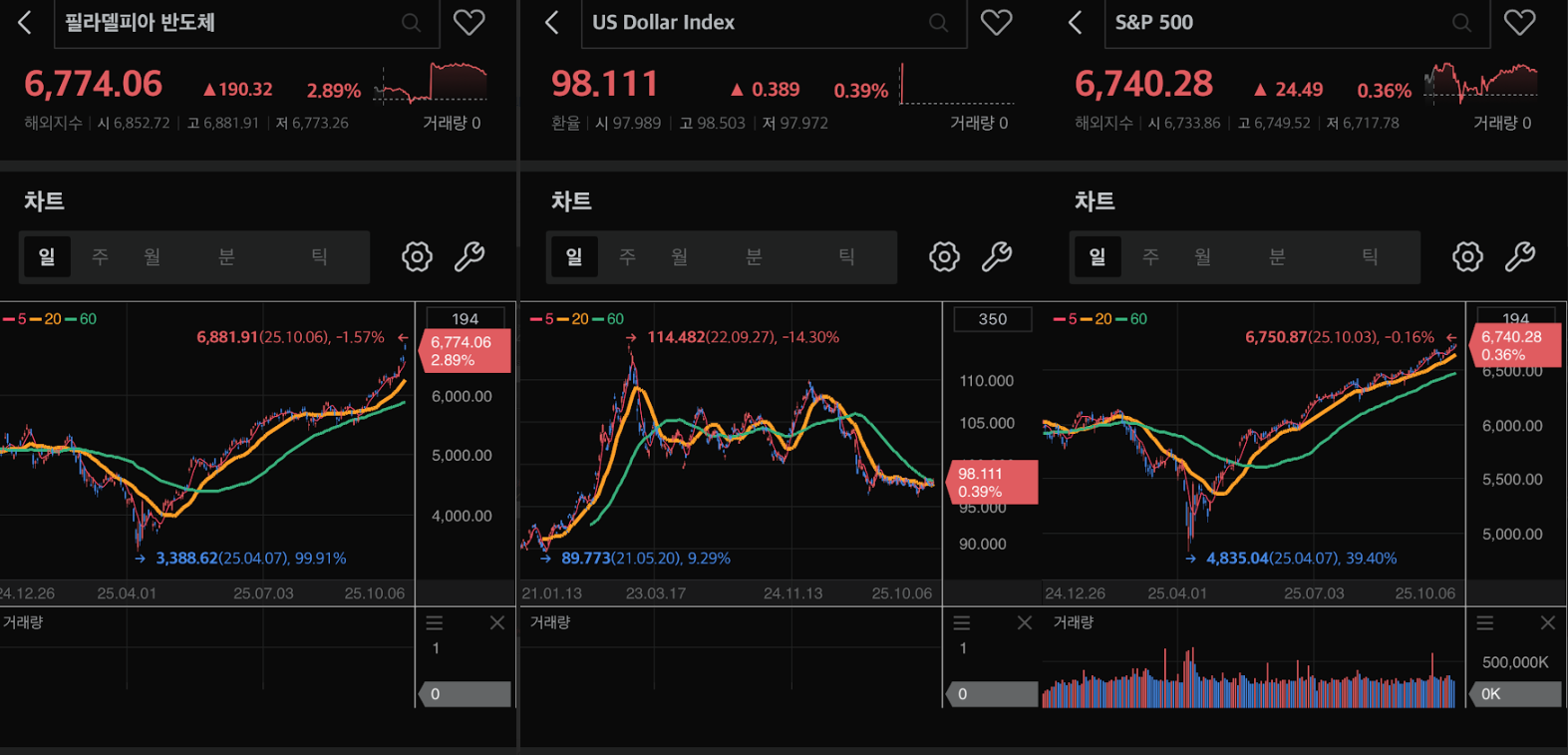
Task: Open the wrench tools for US Dollar Index chart
Action: point(997,256)
